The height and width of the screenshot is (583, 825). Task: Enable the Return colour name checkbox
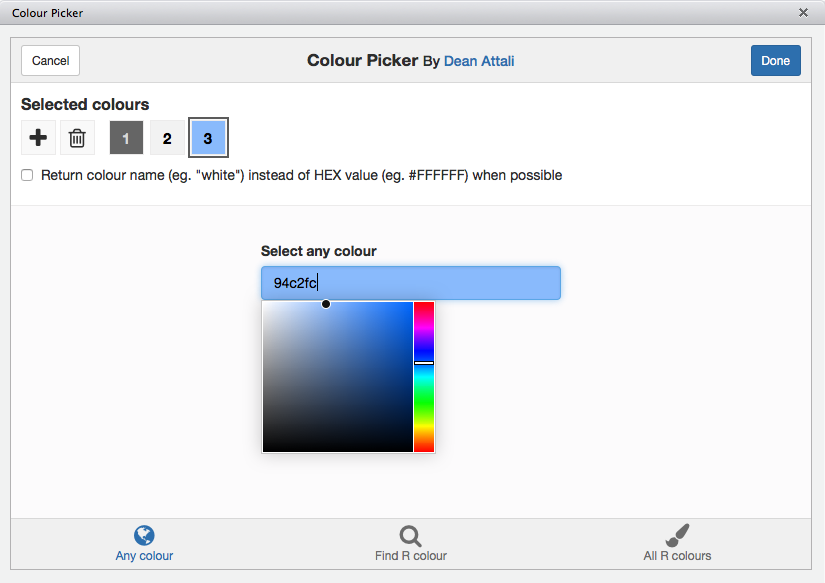tap(27, 175)
